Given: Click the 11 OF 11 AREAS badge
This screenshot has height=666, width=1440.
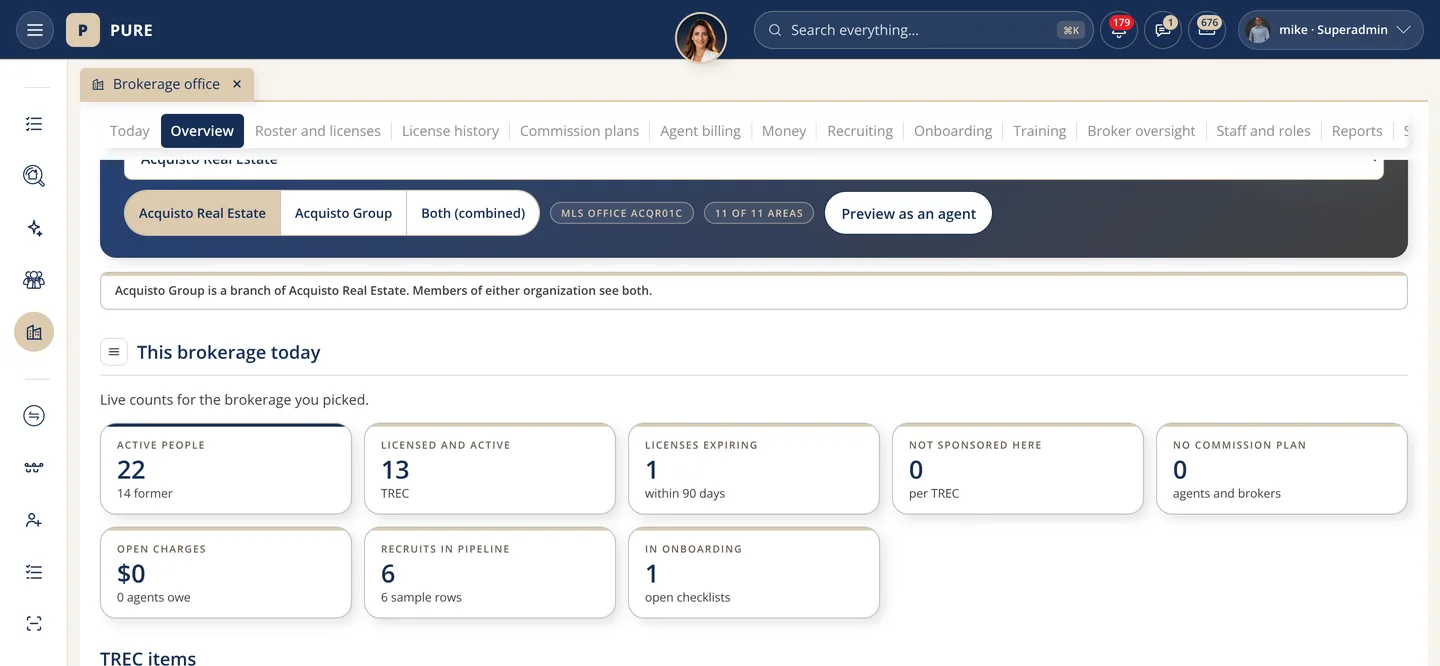Looking at the screenshot, I should click(x=759, y=213).
